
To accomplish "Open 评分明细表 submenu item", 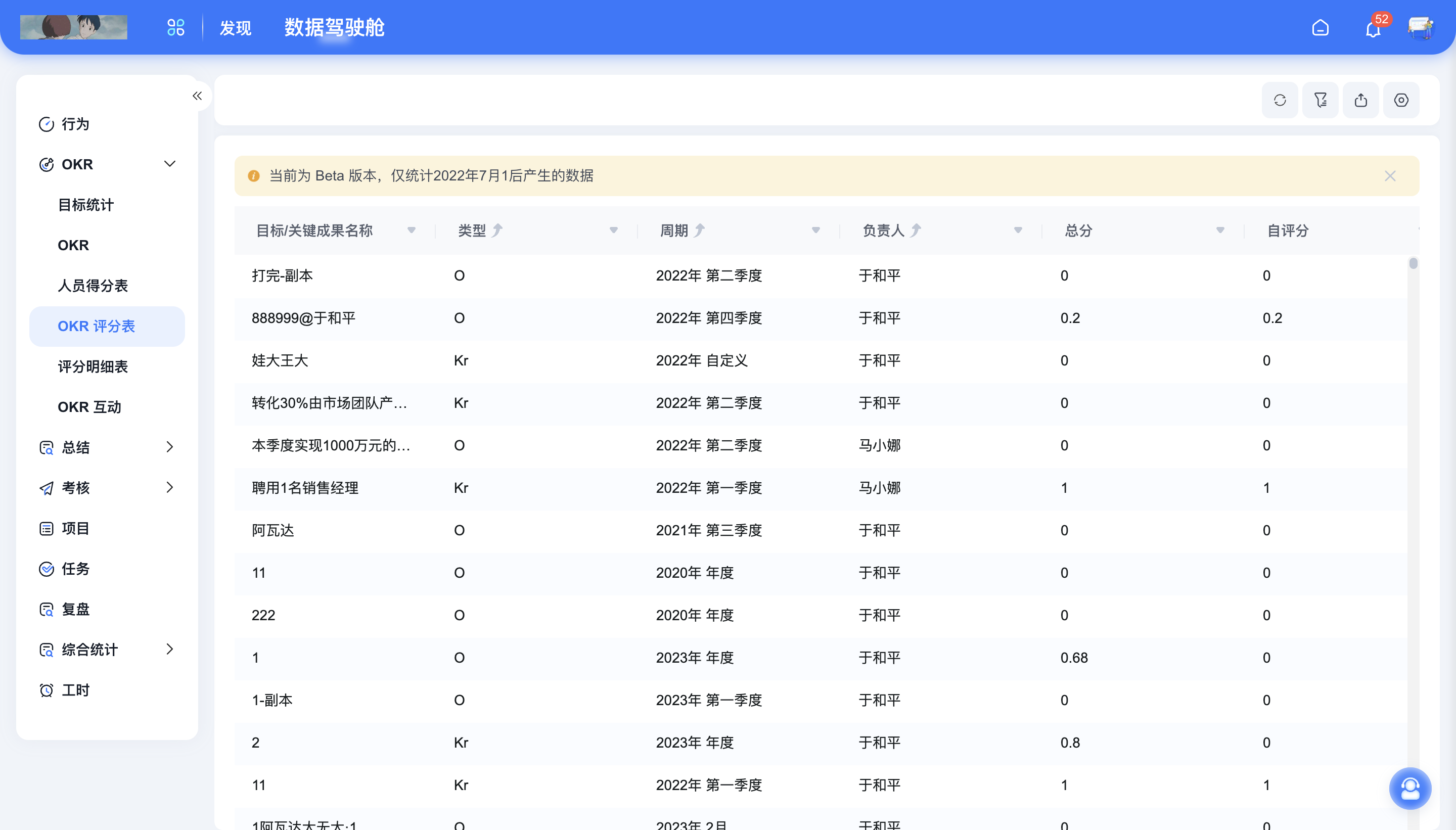I will [107, 366].
